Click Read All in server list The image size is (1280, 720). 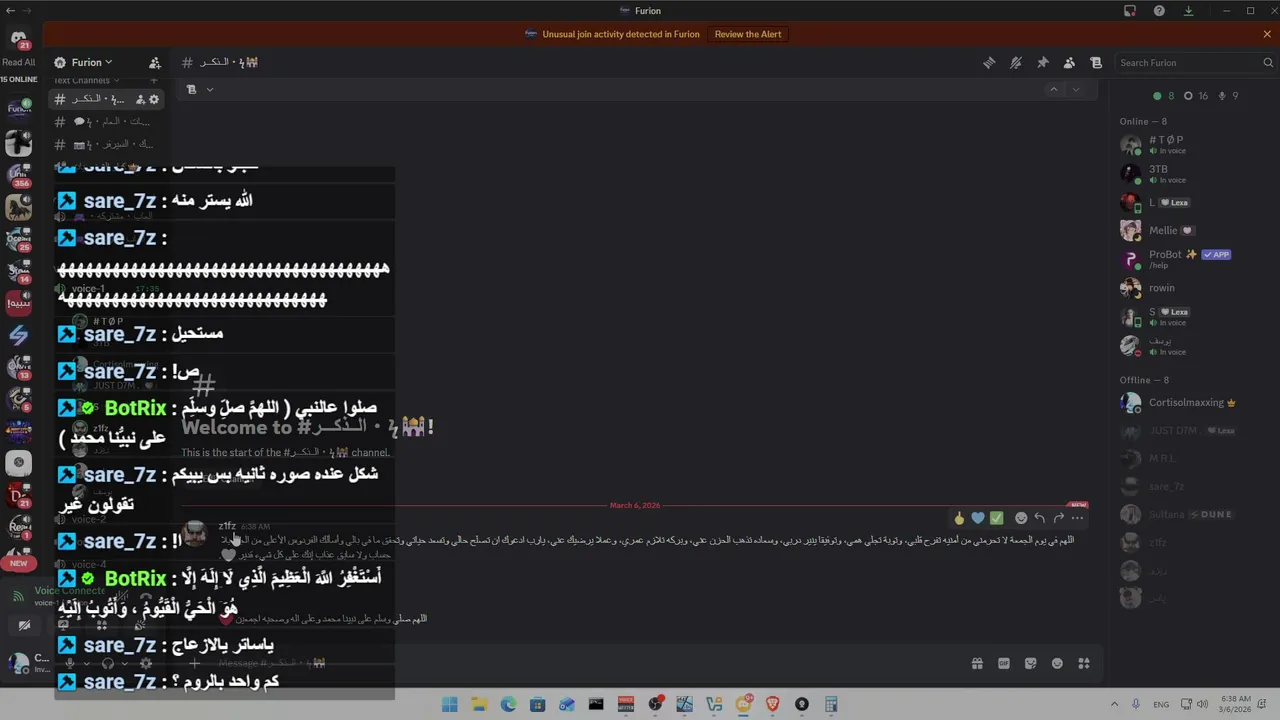coord(19,62)
